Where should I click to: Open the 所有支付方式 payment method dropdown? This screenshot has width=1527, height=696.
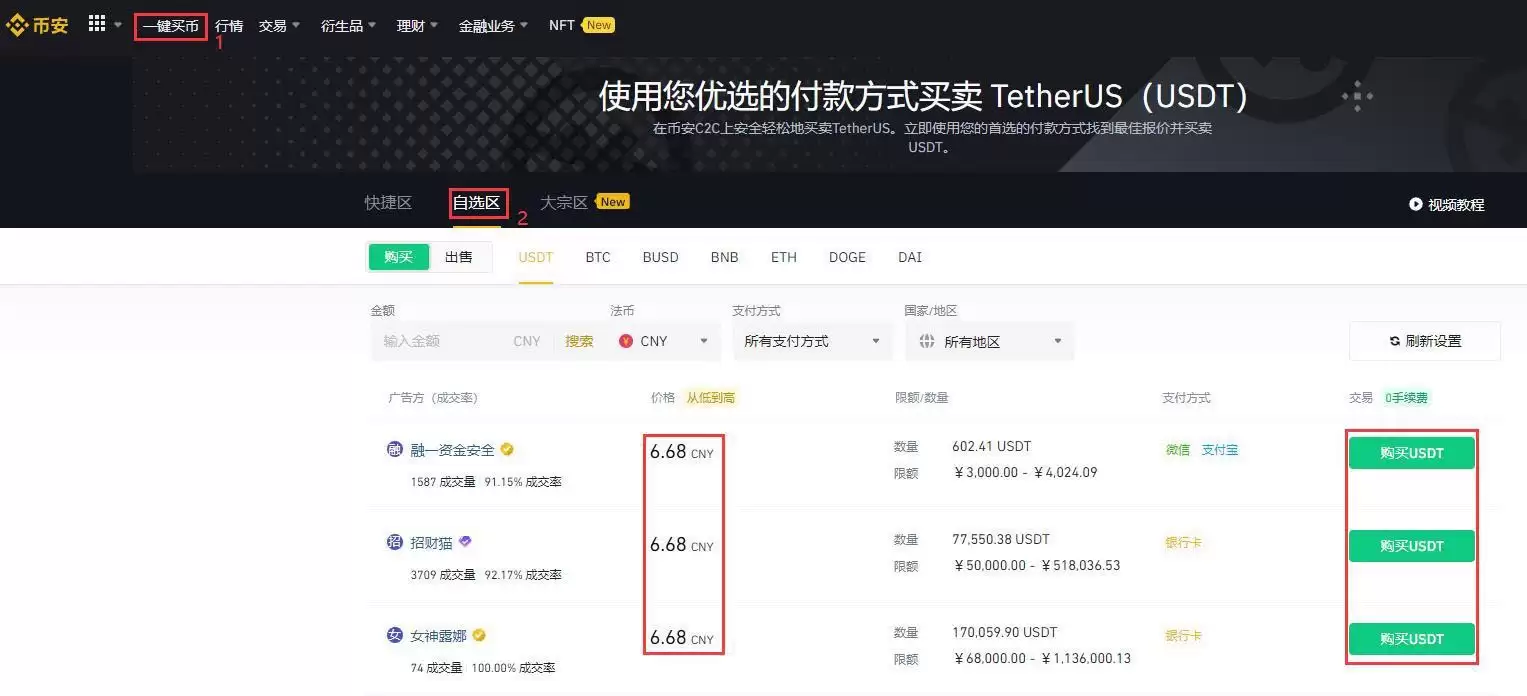click(811, 341)
